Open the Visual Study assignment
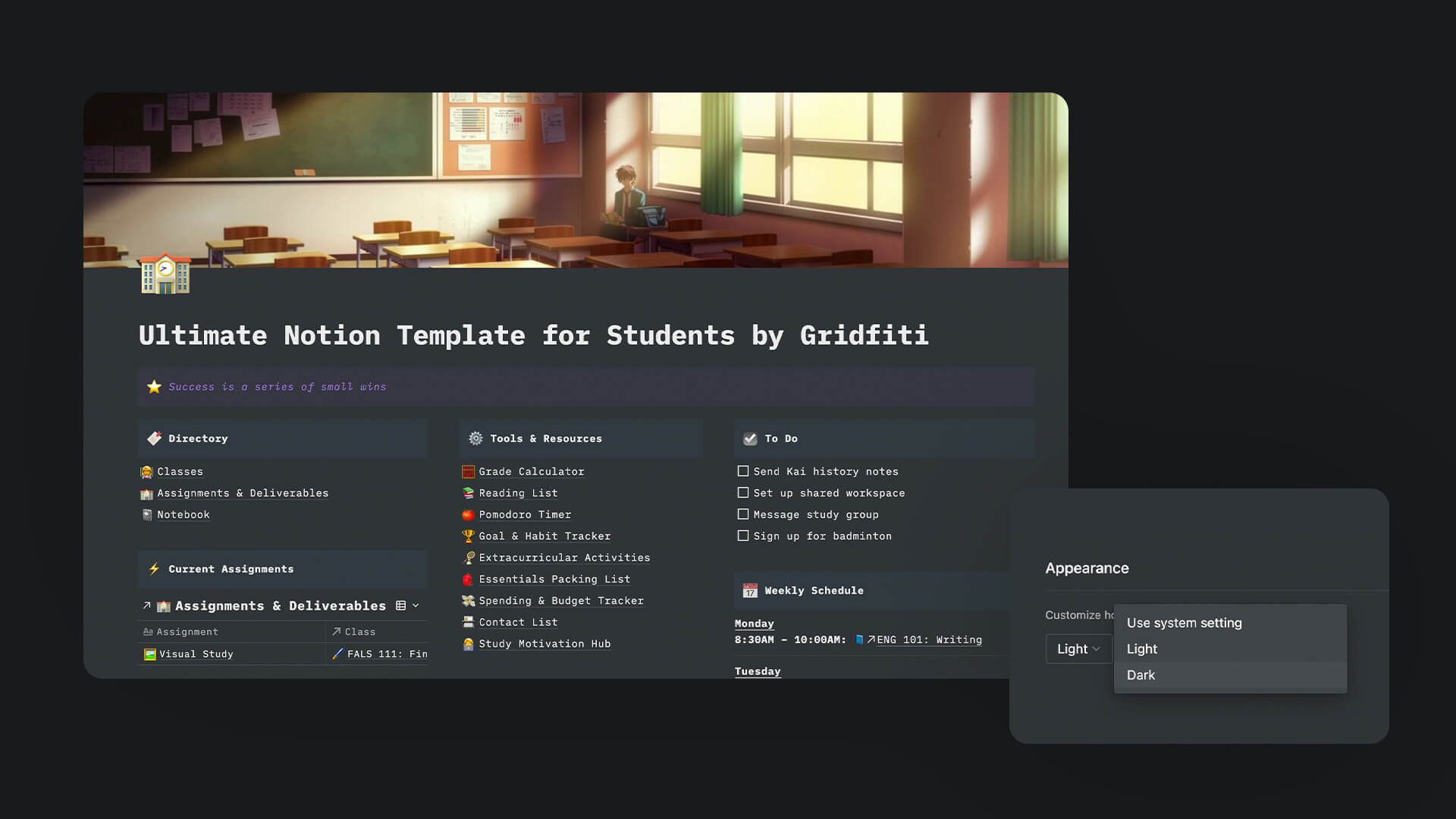 click(196, 654)
